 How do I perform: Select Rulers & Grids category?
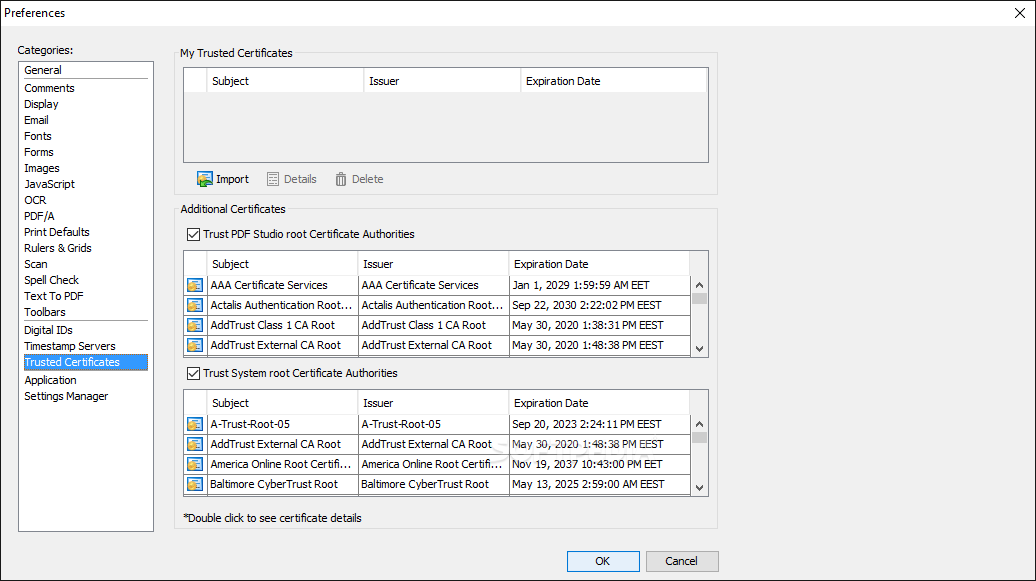[57, 248]
